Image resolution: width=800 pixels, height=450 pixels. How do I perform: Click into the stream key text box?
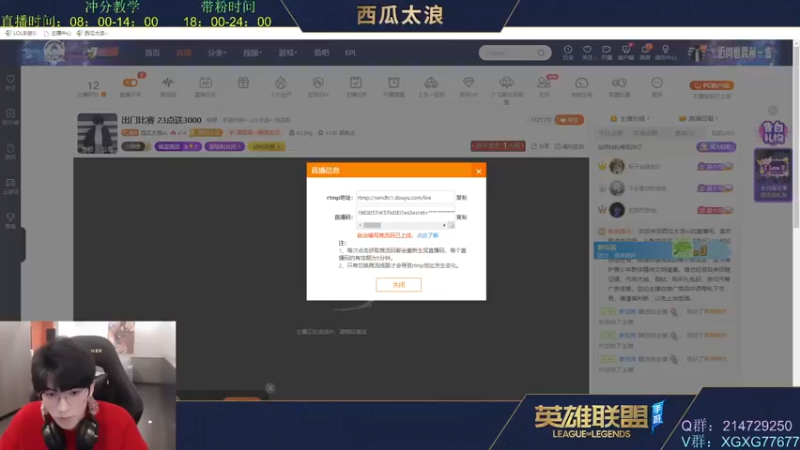pos(405,213)
